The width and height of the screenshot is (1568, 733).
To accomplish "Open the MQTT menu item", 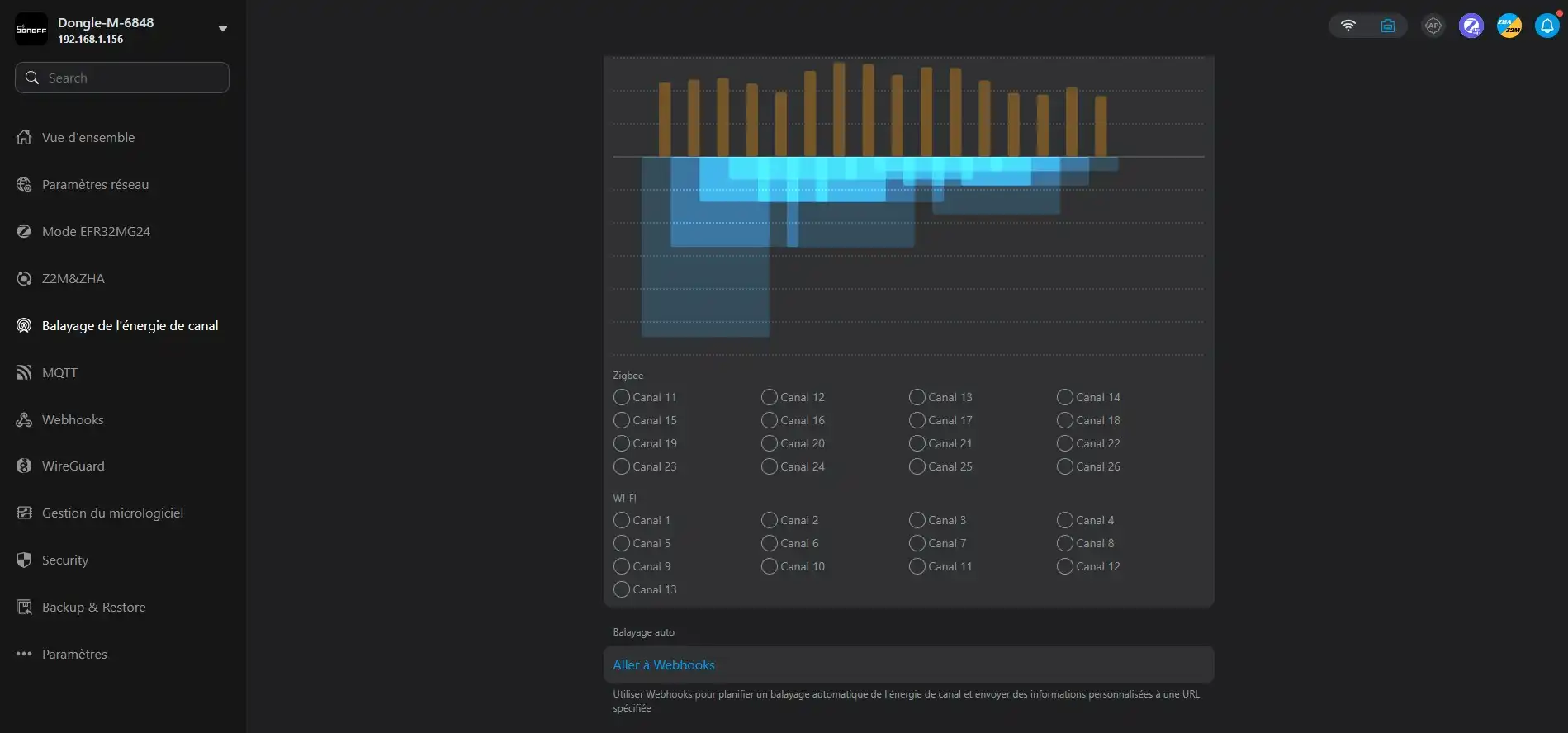I will pyautogui.click(x=59, y=372).
